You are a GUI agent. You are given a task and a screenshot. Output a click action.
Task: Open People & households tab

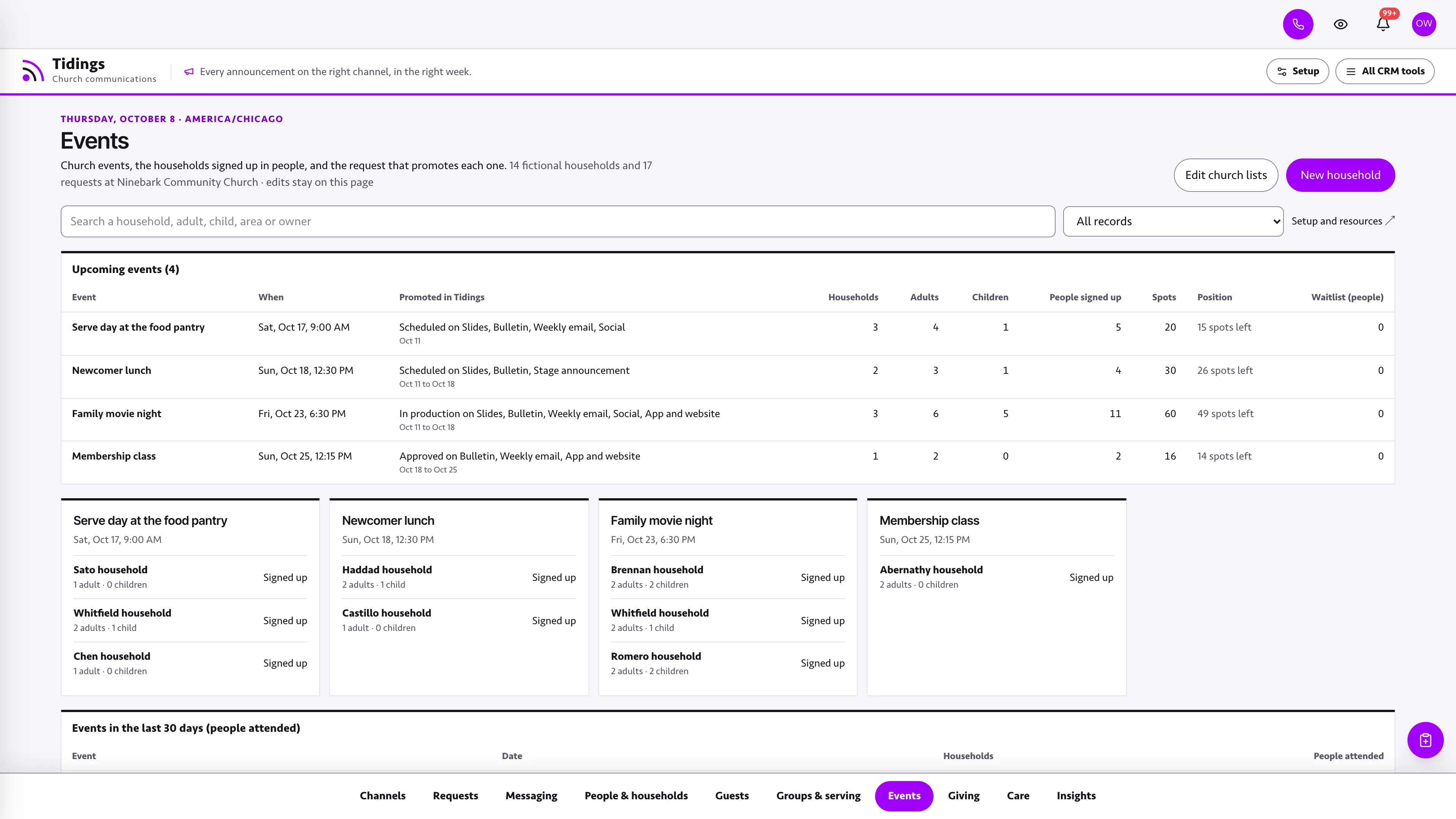(x=636, y=796)
